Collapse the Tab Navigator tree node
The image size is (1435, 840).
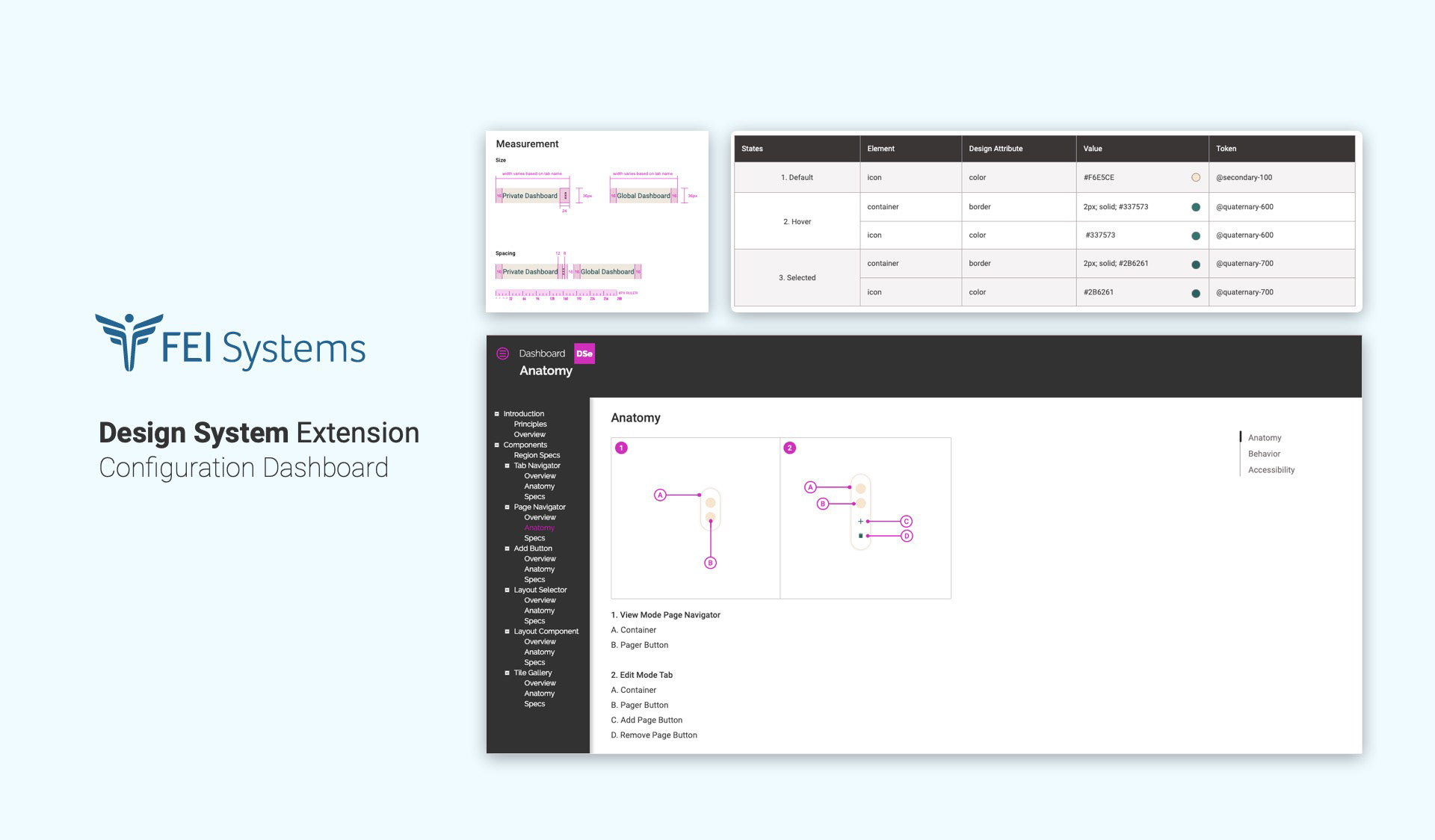click(507, 466)
